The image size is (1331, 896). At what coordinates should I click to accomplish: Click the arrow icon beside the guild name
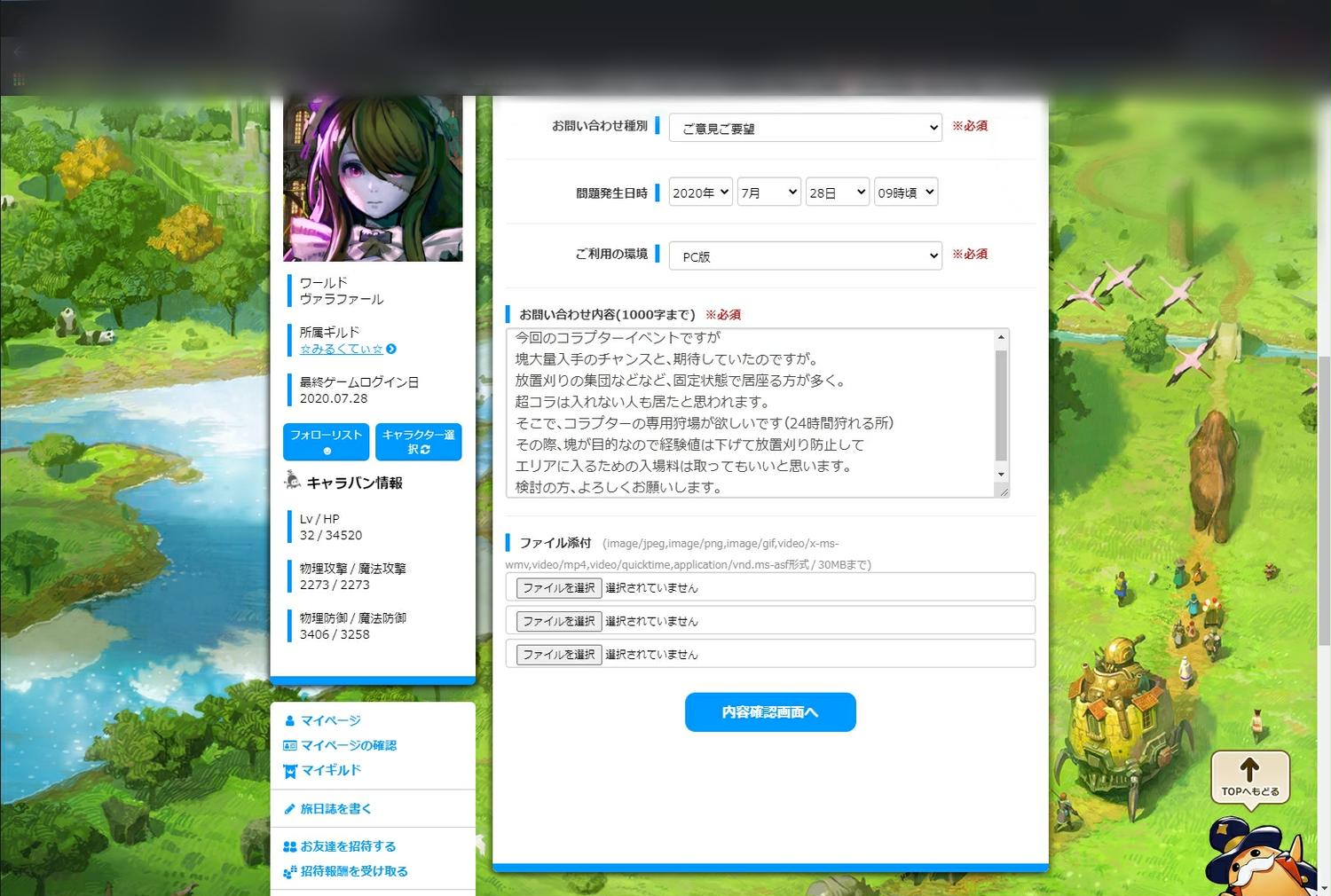coord(391,350)
